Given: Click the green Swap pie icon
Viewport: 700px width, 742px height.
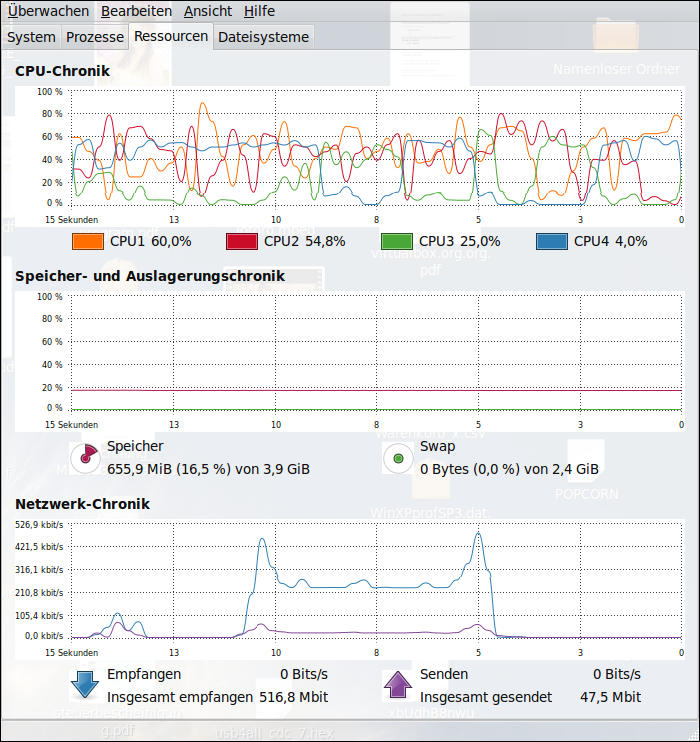Looking at the screenshot, I should [399, 458].
